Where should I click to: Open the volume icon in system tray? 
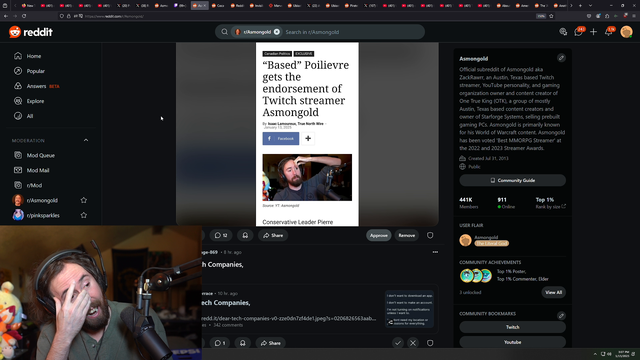point(609,354)
